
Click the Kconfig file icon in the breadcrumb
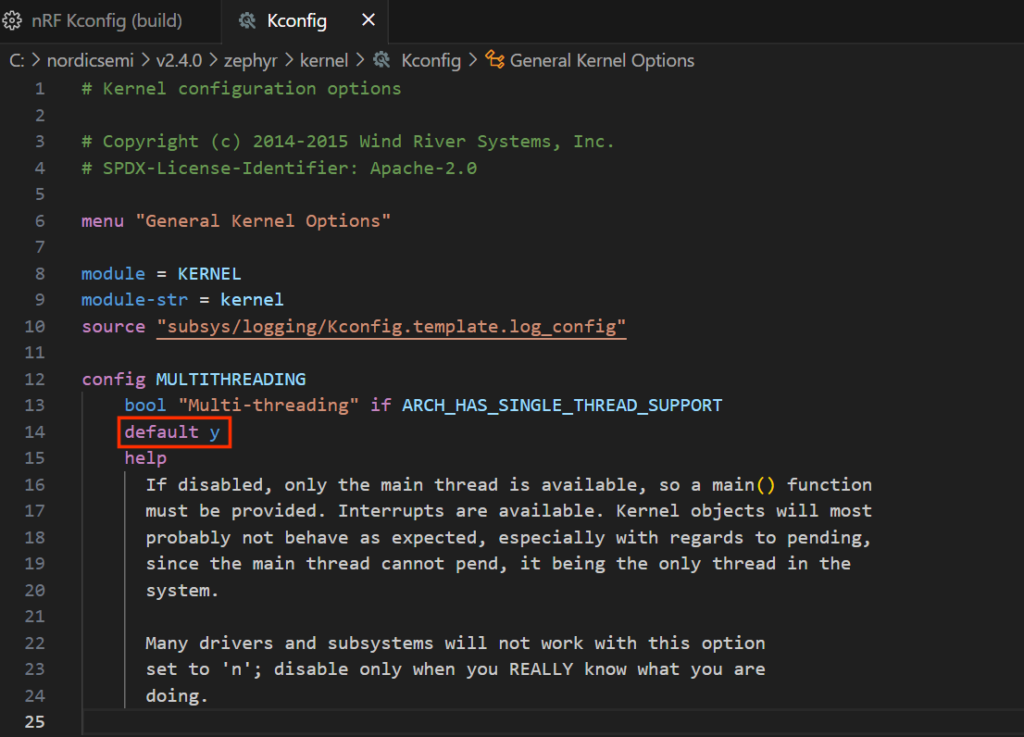click(380, 60)
